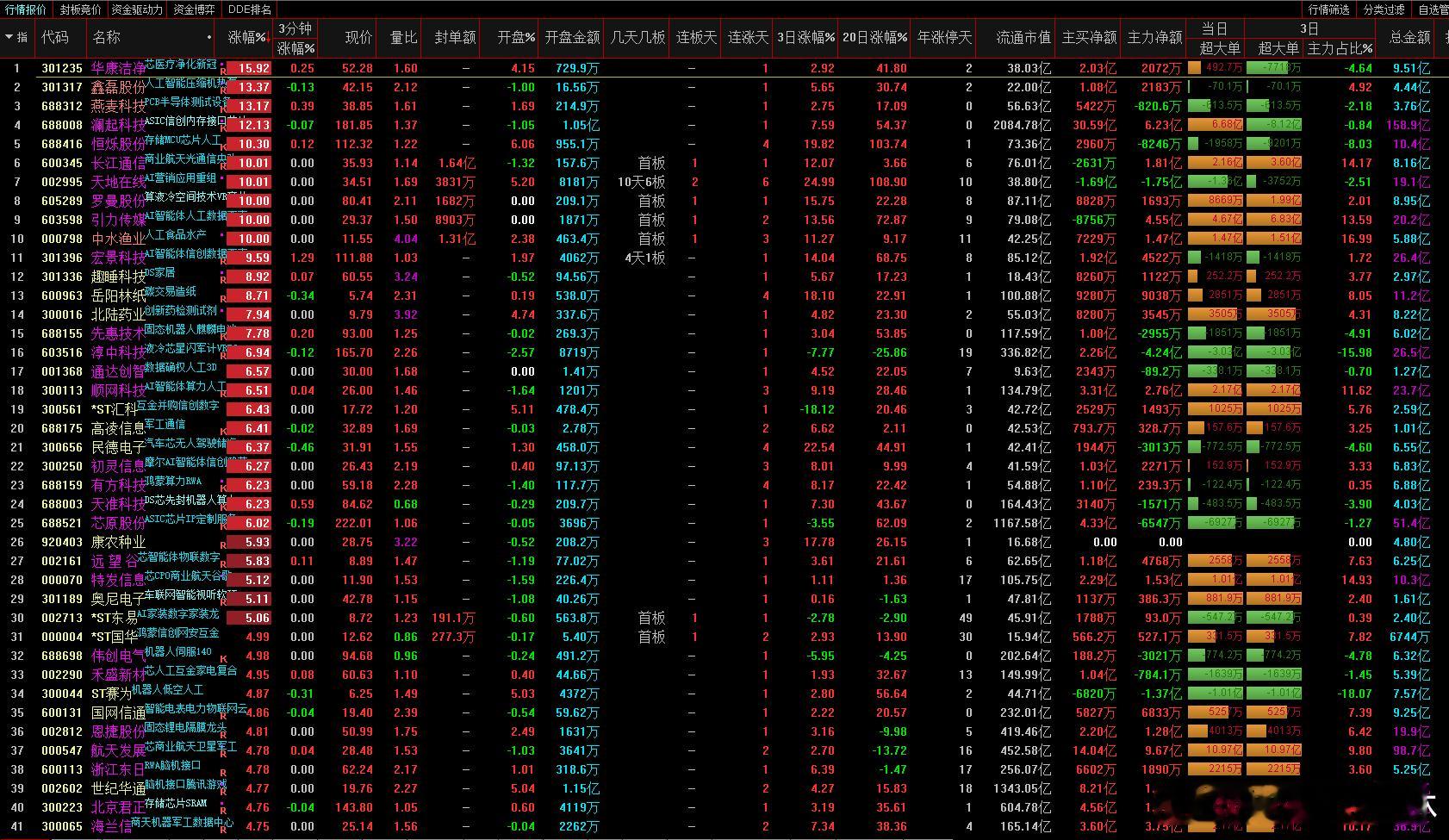
Task: Open 行情筛选 in the top right
Action: coord(1329,9)
